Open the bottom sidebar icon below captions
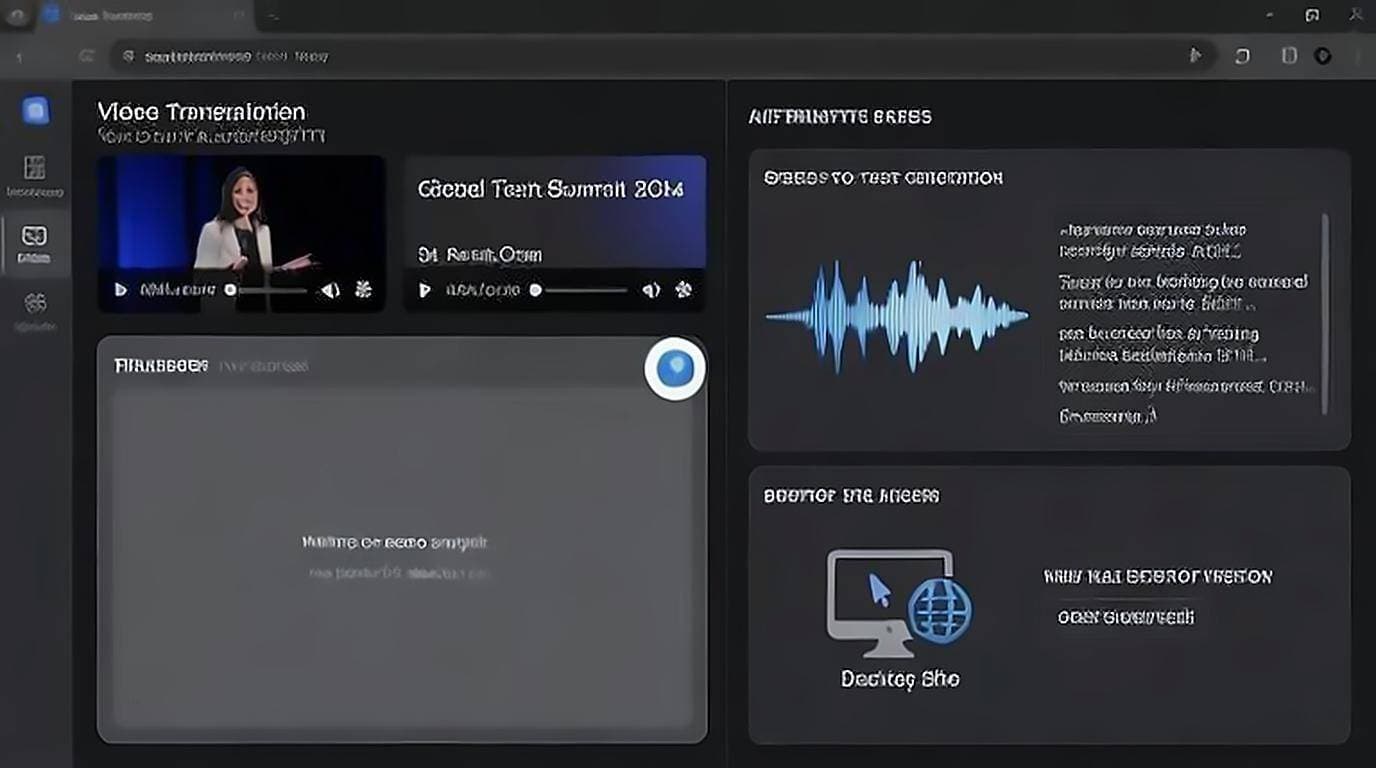 tap(35, 303)
